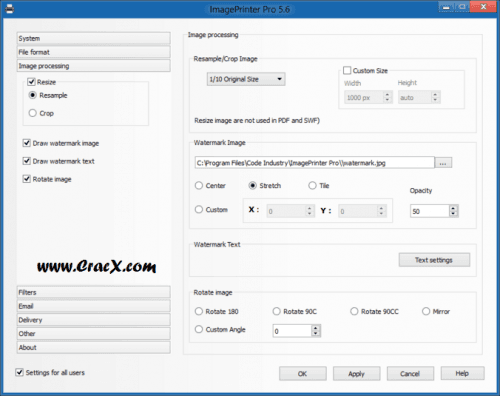The height and width of the screenshot is (396, 500).
Task: Click the Y coordinate spinner arrows
Action: 381,211
